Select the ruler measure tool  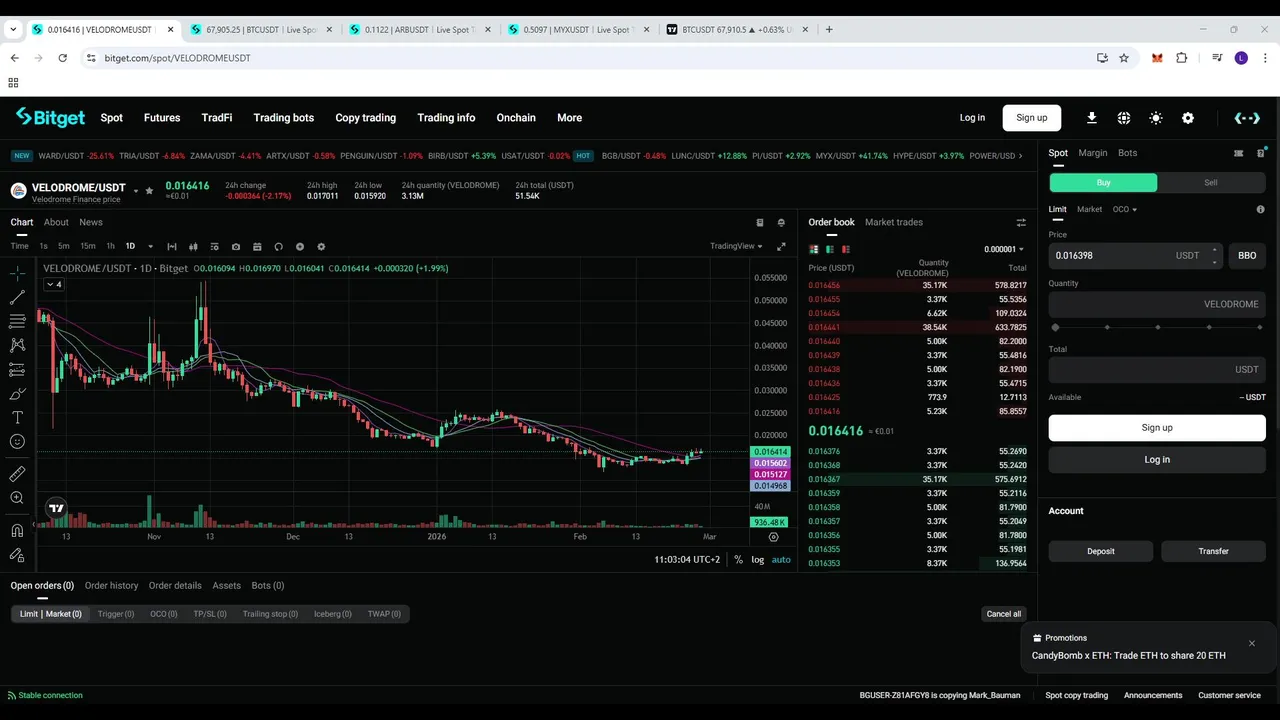click(17, 474)
